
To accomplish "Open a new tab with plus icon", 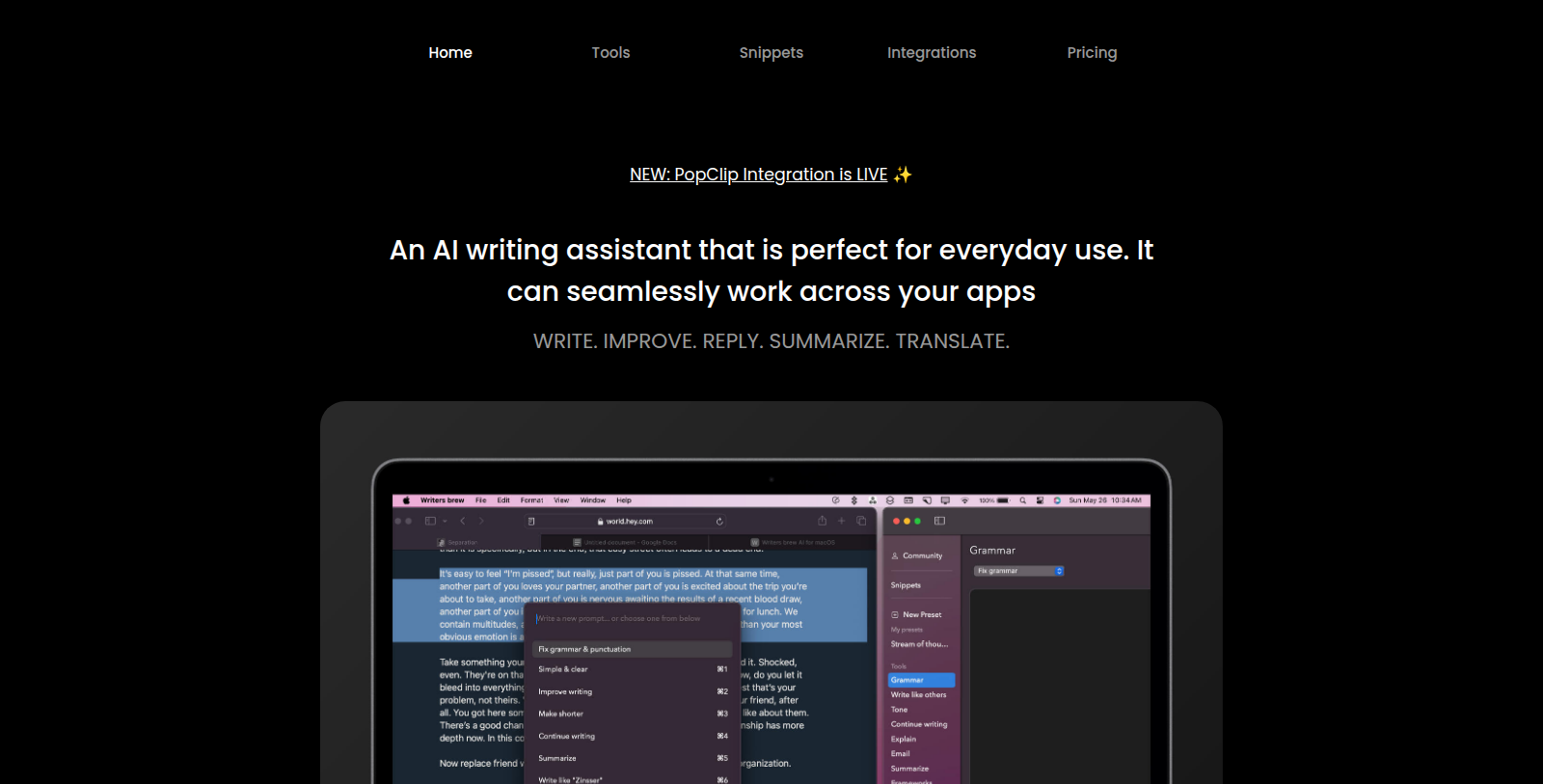I will (x=841, y=521).
